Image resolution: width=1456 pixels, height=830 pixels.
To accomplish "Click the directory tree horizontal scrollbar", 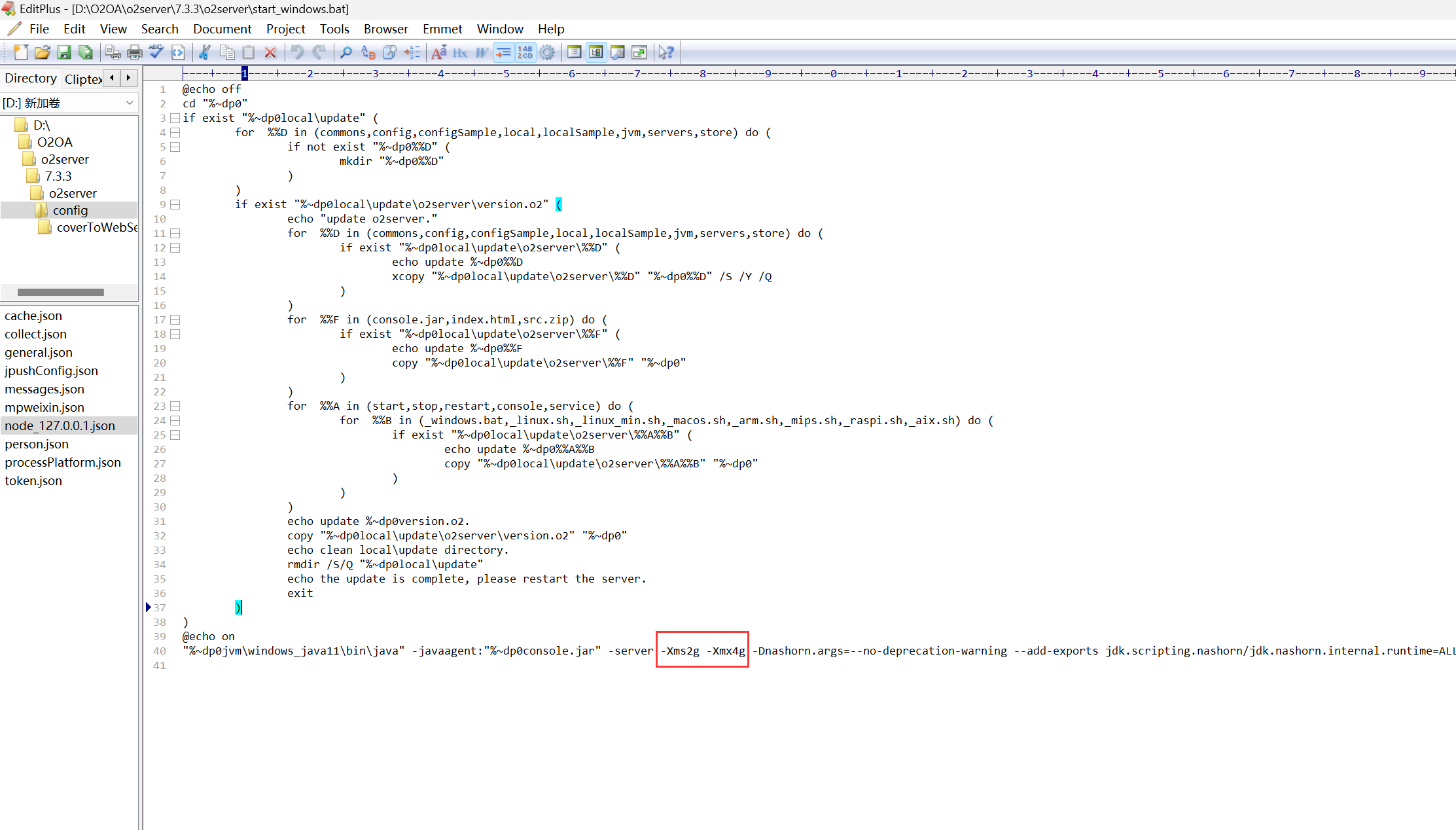I will click(x=61, y=292).
